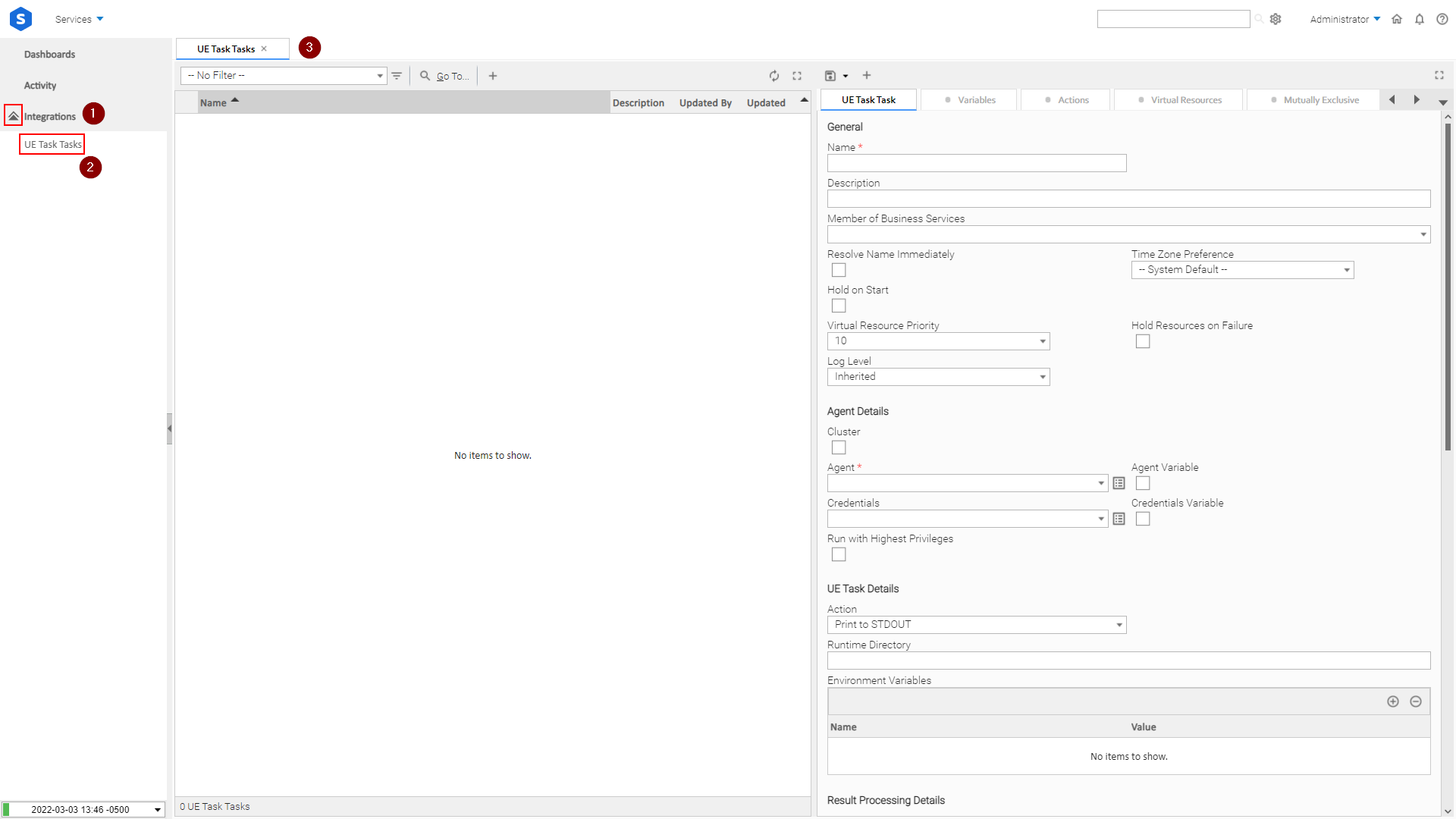
Task: Check the Hold on Start checkbox
Action: pos(839,306)
